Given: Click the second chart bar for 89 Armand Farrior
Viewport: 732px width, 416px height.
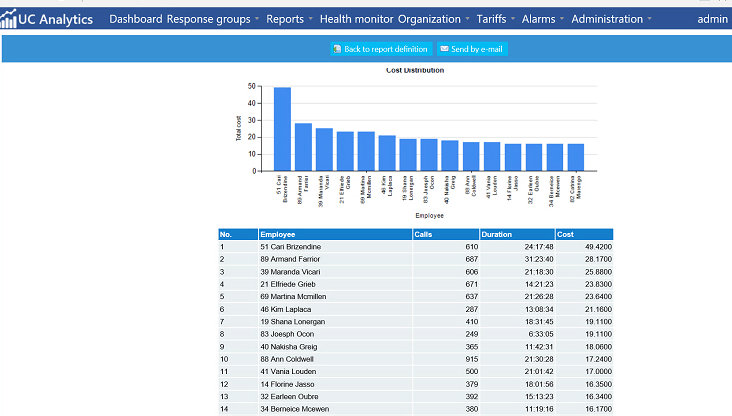Looking at the screenshot, I should pyautogui.click(x=303, y=147).
